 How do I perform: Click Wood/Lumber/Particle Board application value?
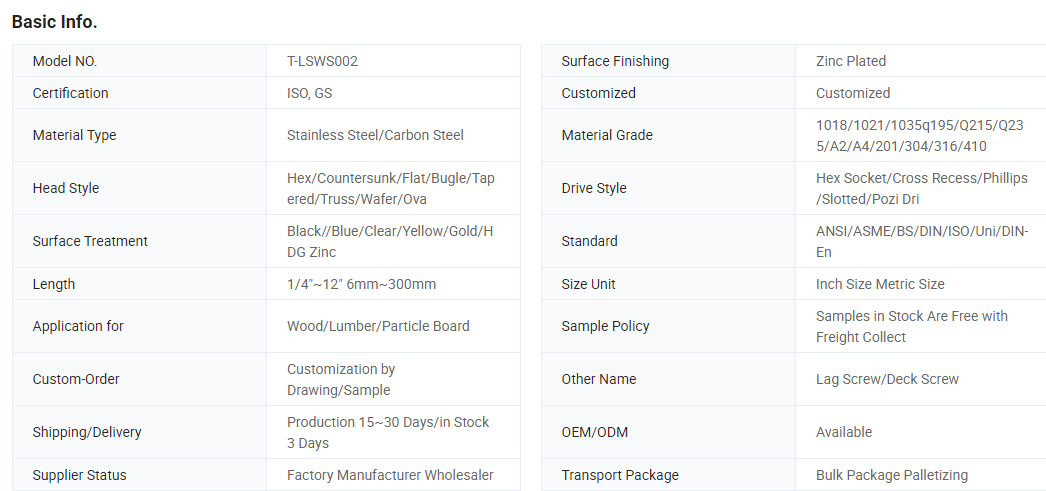pos(378,326)
